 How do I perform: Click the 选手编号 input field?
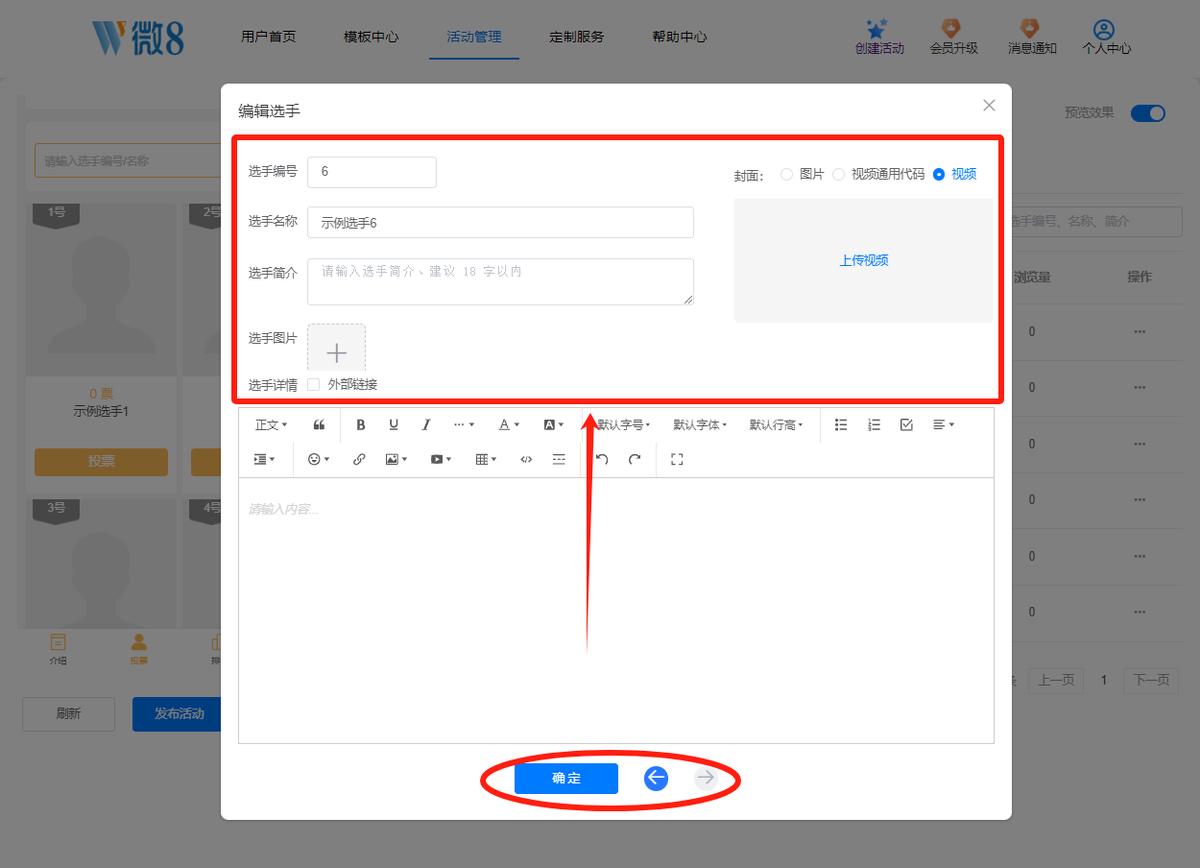[x=372, y=172]
